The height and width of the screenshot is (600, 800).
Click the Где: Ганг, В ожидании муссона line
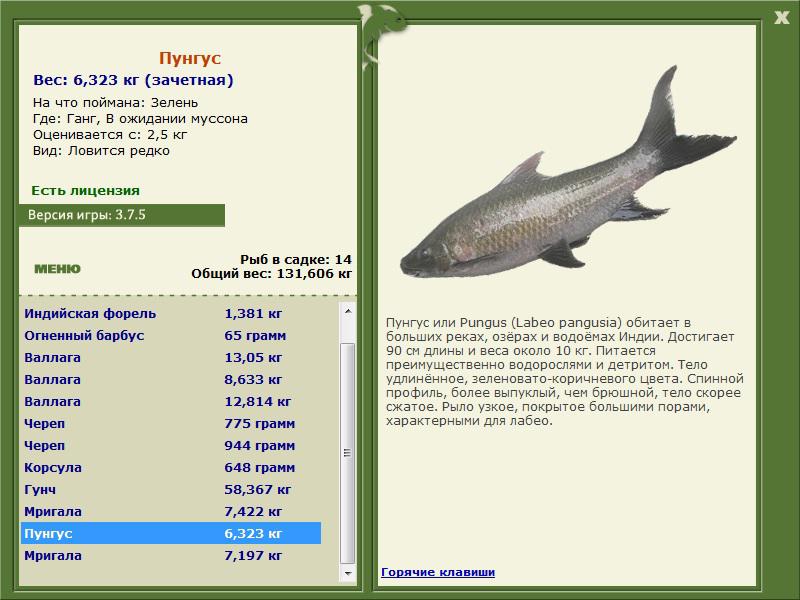pyautogui.click(x=140, y=118)
